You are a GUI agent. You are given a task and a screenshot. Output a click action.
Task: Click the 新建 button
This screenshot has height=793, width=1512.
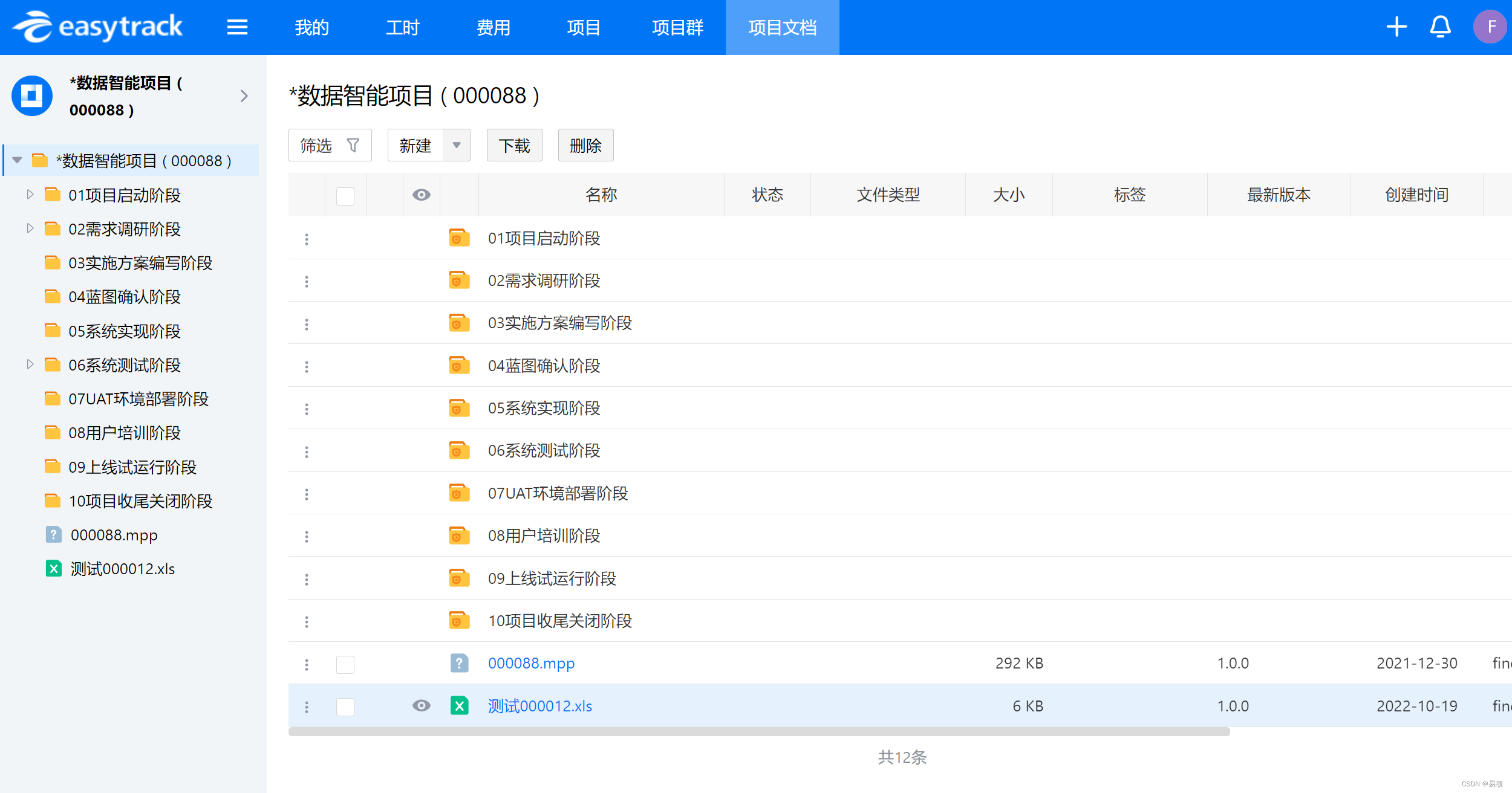pos(415,145)
